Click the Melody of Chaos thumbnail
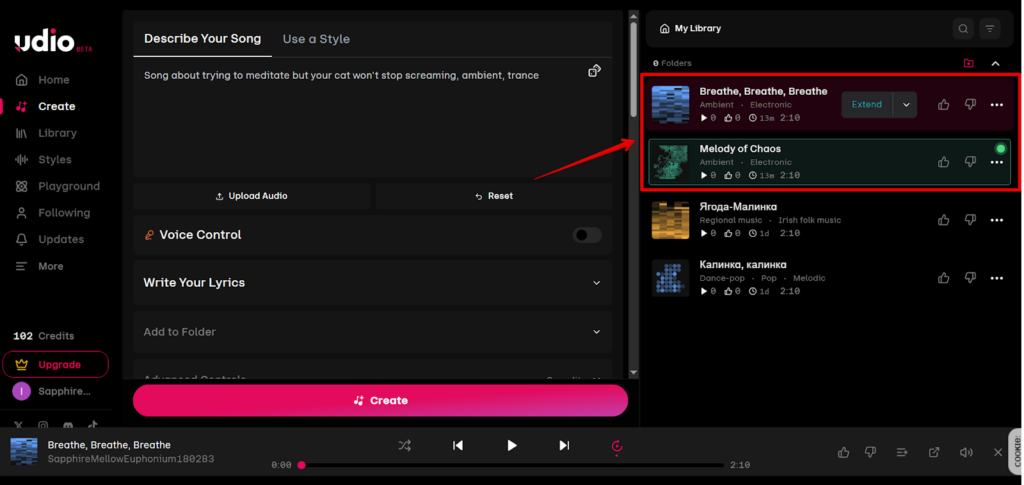 pos(671,162)
